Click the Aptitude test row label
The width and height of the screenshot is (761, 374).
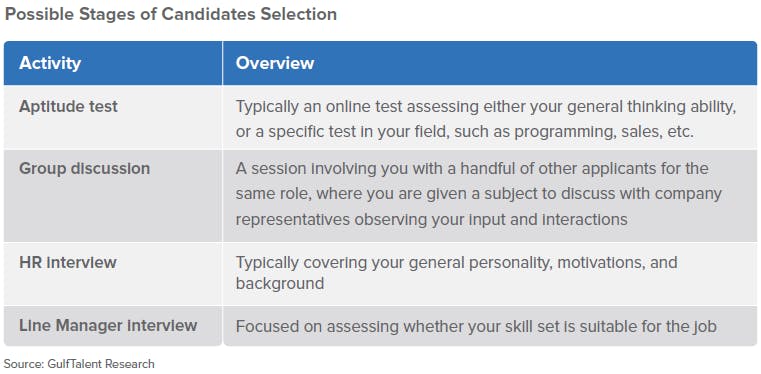tap(68, 107)
